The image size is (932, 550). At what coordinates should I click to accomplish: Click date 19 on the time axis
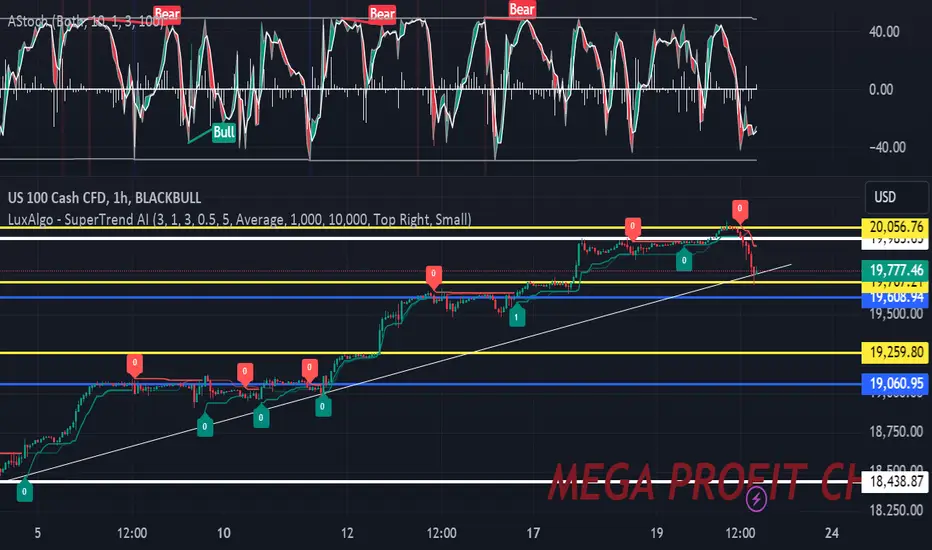coord(656,533)
